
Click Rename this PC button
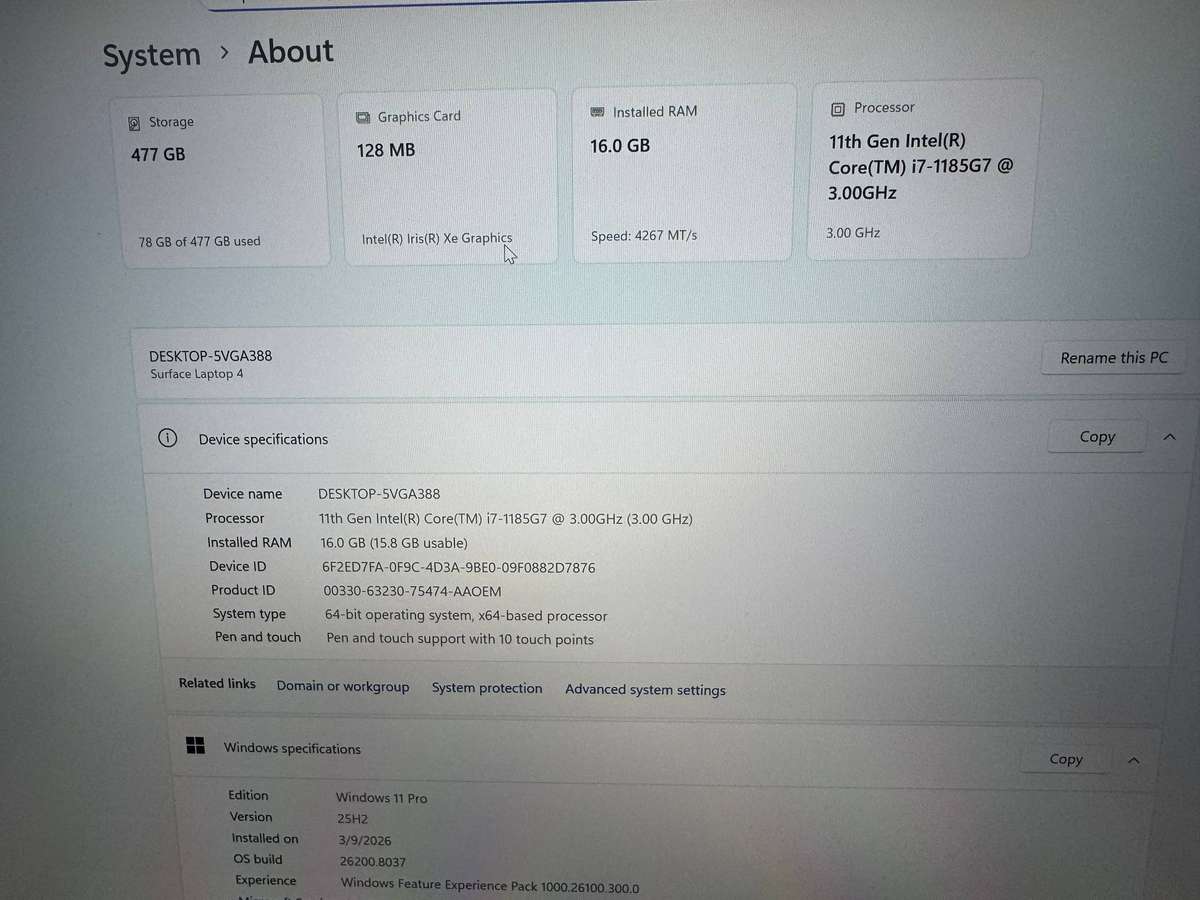1114,358
